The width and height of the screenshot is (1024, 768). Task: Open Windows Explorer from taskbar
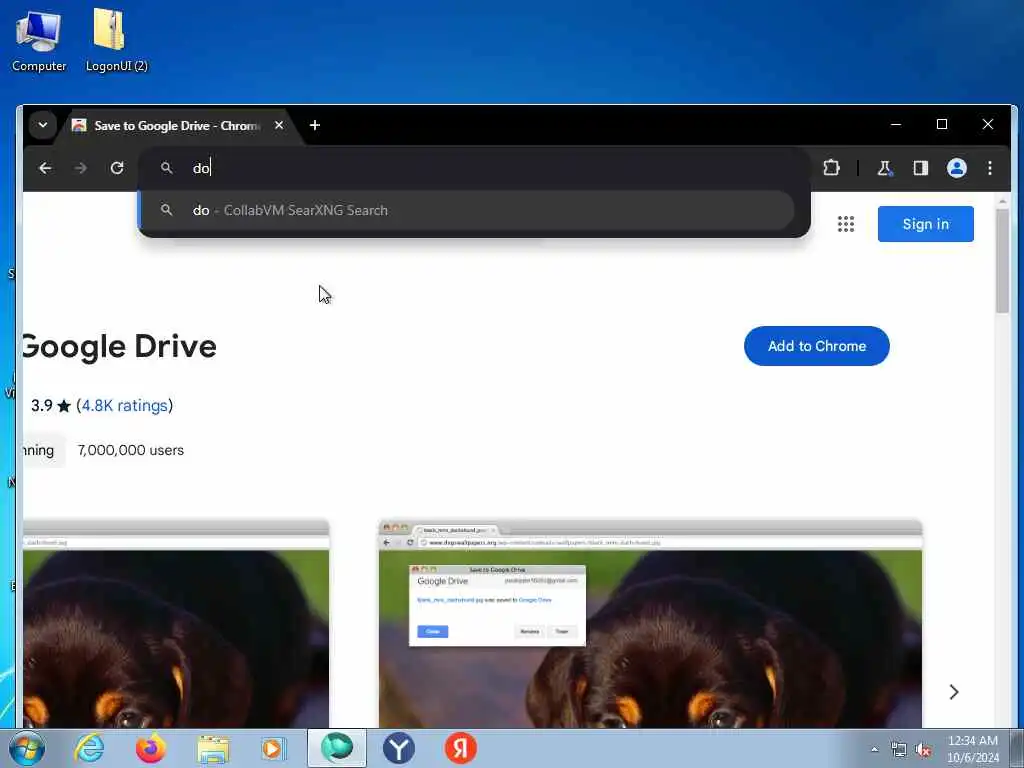click(213, 750)
